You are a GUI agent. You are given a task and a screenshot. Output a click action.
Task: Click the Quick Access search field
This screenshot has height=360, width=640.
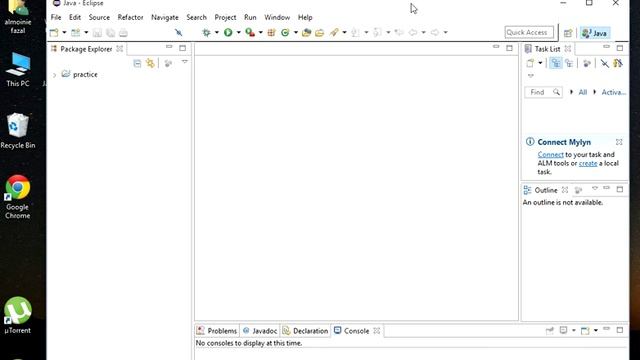pos(529,32)
